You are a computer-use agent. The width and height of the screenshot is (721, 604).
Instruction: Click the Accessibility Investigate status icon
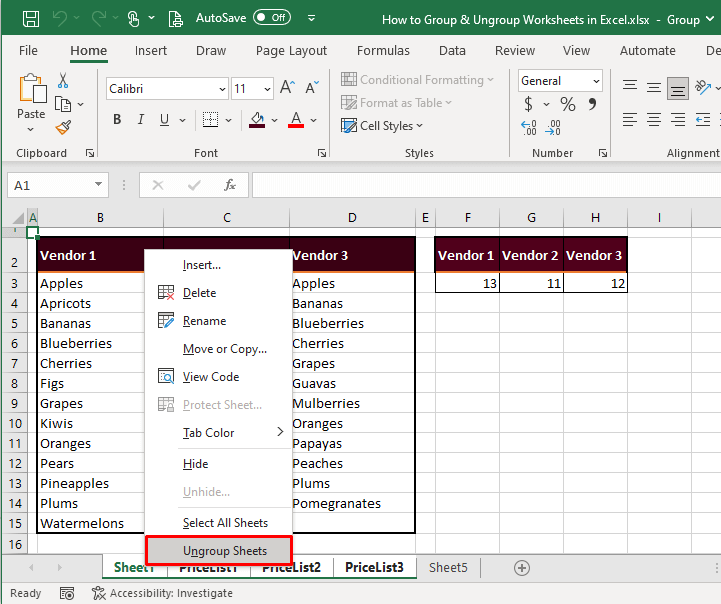[98, 593]
